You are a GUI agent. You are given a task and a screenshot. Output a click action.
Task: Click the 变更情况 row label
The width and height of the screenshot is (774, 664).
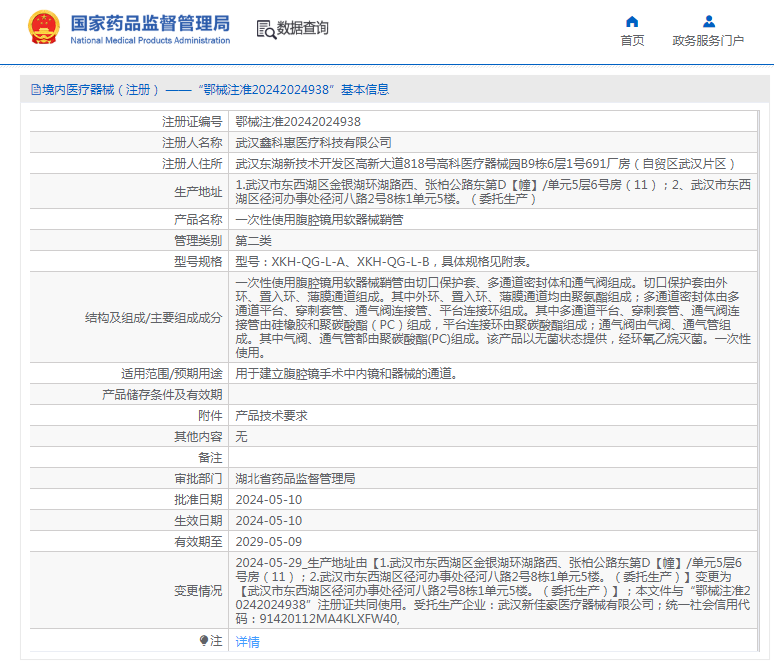(198, 590)
